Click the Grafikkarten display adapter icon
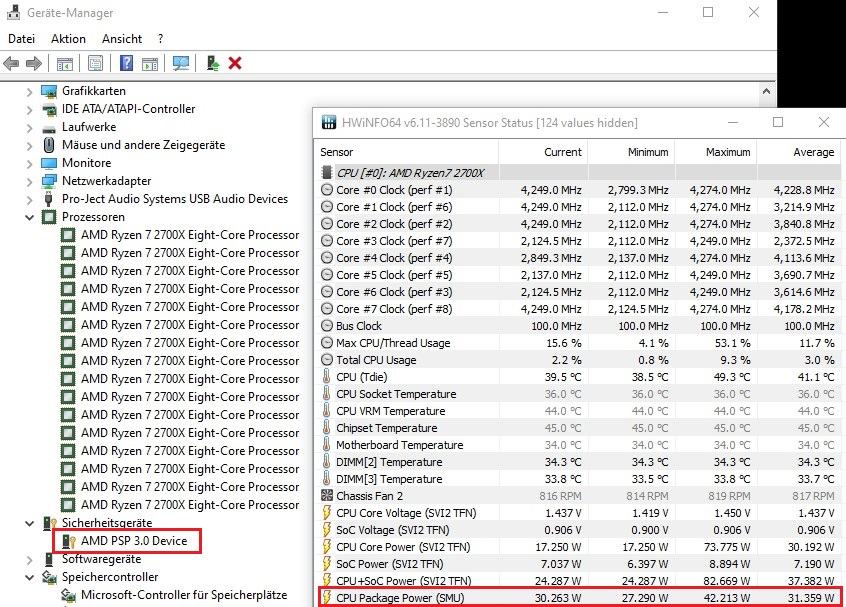The image size is (846, 607). click(x=49, y=91)
